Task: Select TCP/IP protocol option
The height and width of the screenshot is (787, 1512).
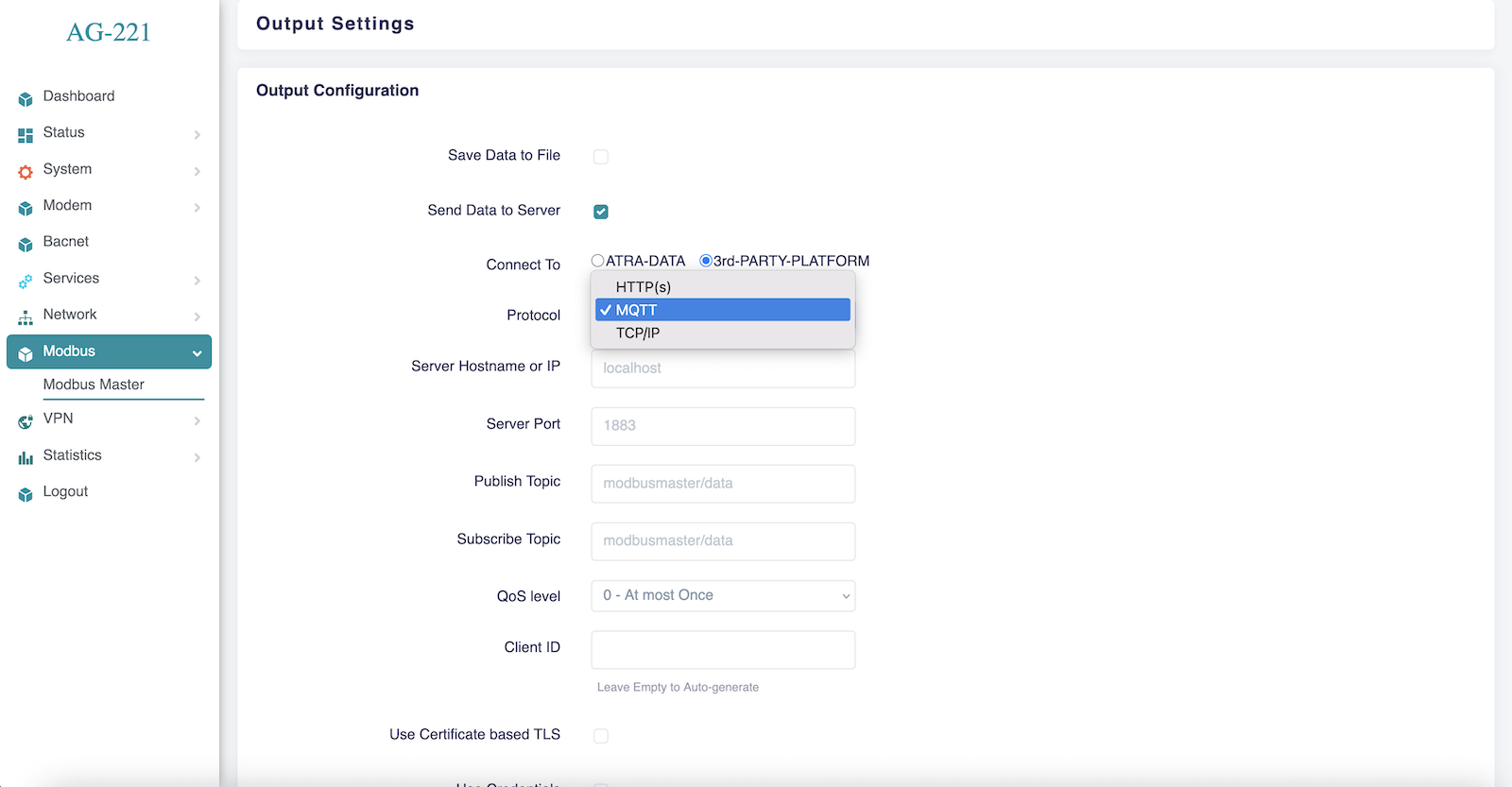Action: pyautogui.click(x=638, y=334)
